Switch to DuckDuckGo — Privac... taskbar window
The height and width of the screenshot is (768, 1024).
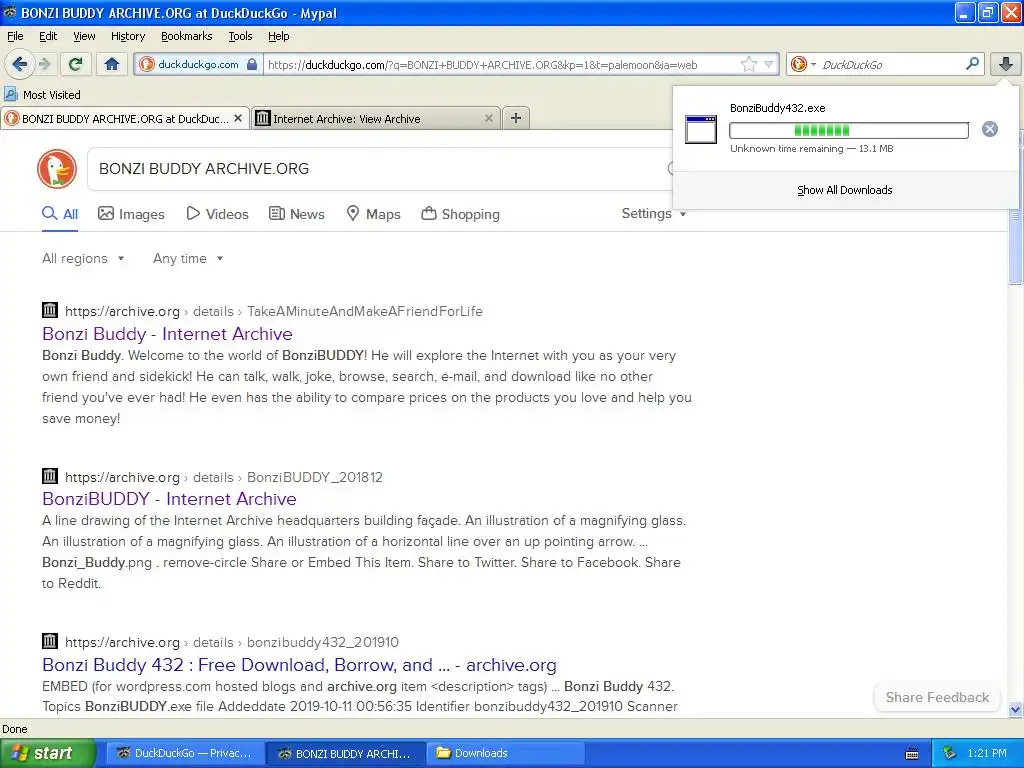(x=185, y=753)
